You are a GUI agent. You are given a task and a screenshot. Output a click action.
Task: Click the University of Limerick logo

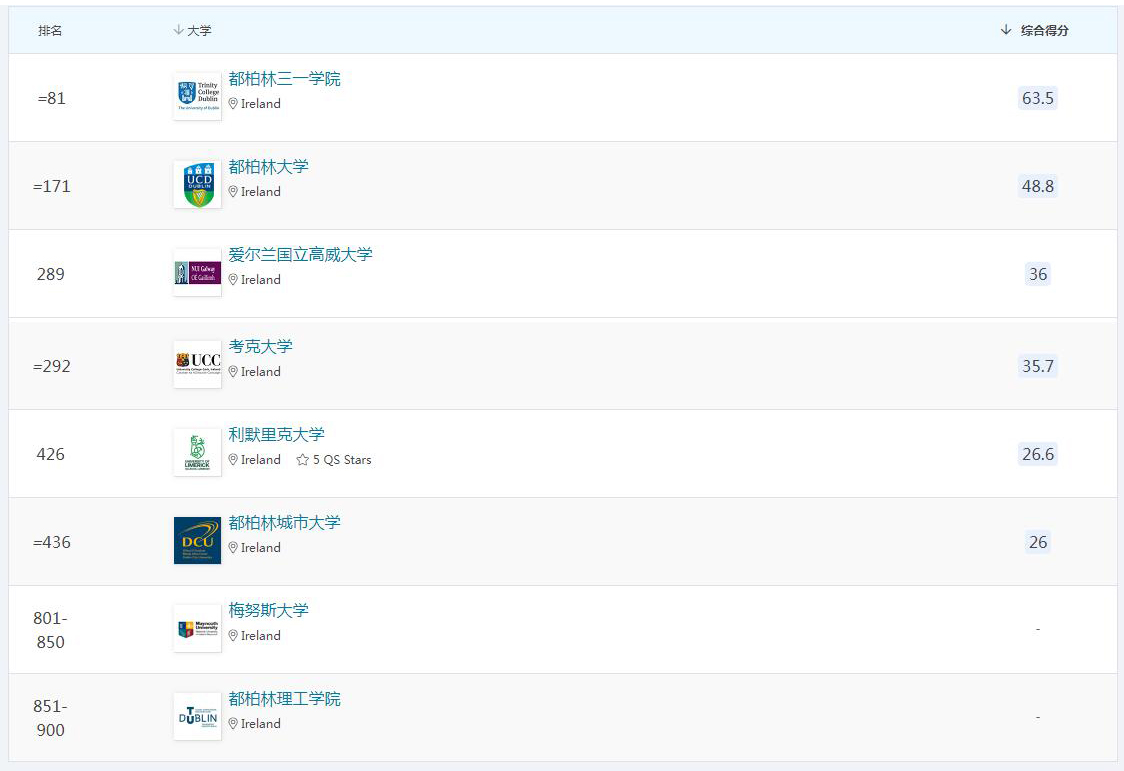197,452
